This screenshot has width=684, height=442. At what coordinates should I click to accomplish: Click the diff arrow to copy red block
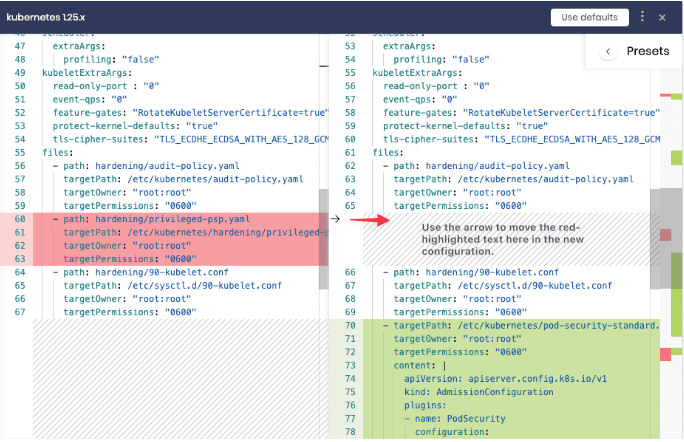point(335,219)
